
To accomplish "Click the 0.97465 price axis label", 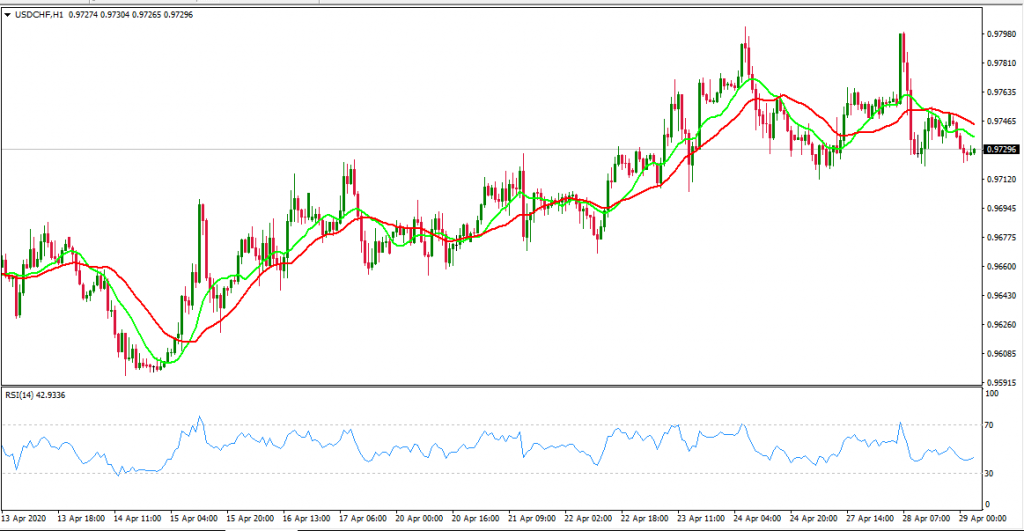I will (x=1002, y=121).
